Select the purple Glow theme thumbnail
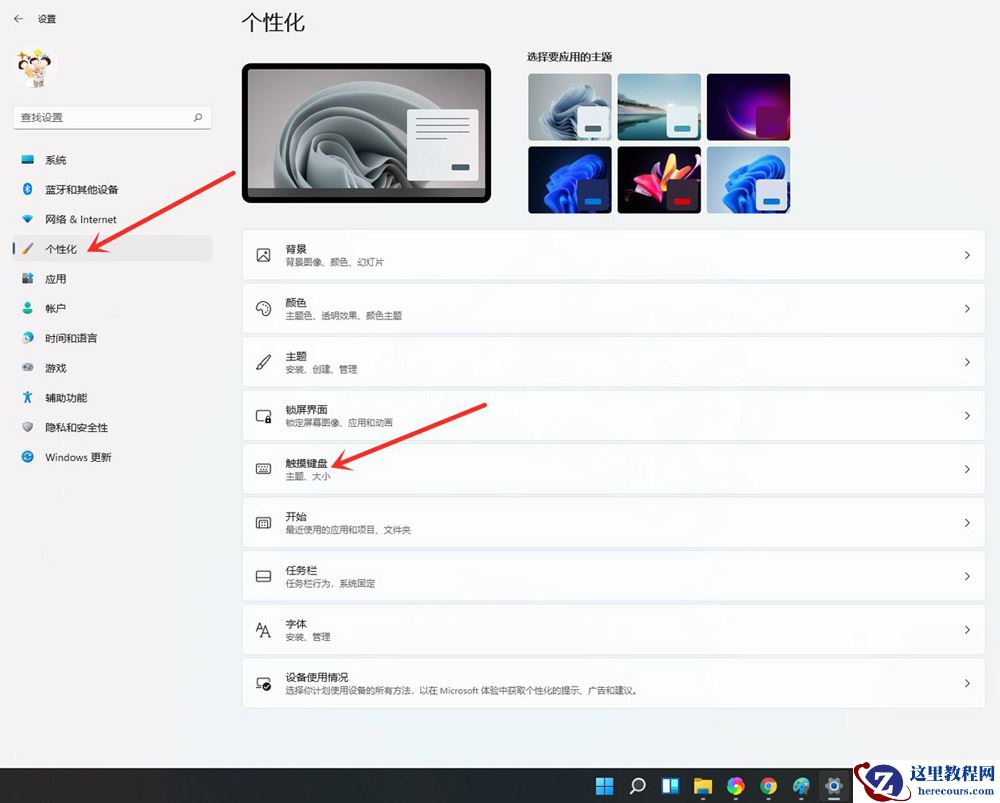Image resolution: width=1000 pixels, height=803 pixels. (x=748, y=105)
